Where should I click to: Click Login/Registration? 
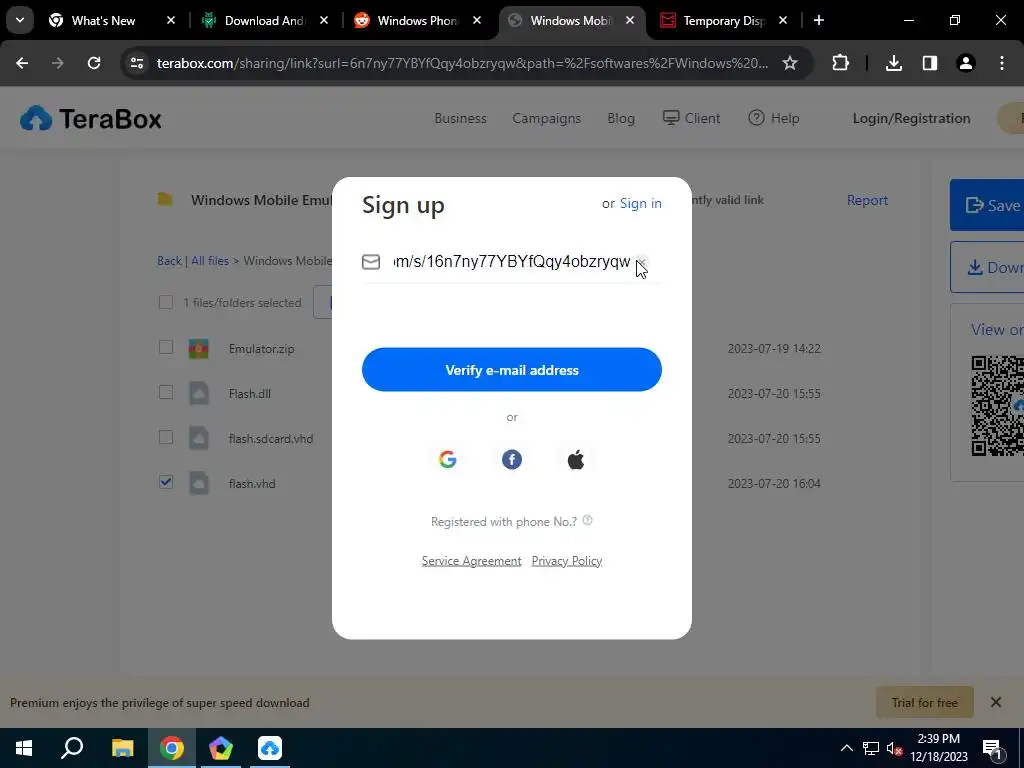(x=911, y=118)
